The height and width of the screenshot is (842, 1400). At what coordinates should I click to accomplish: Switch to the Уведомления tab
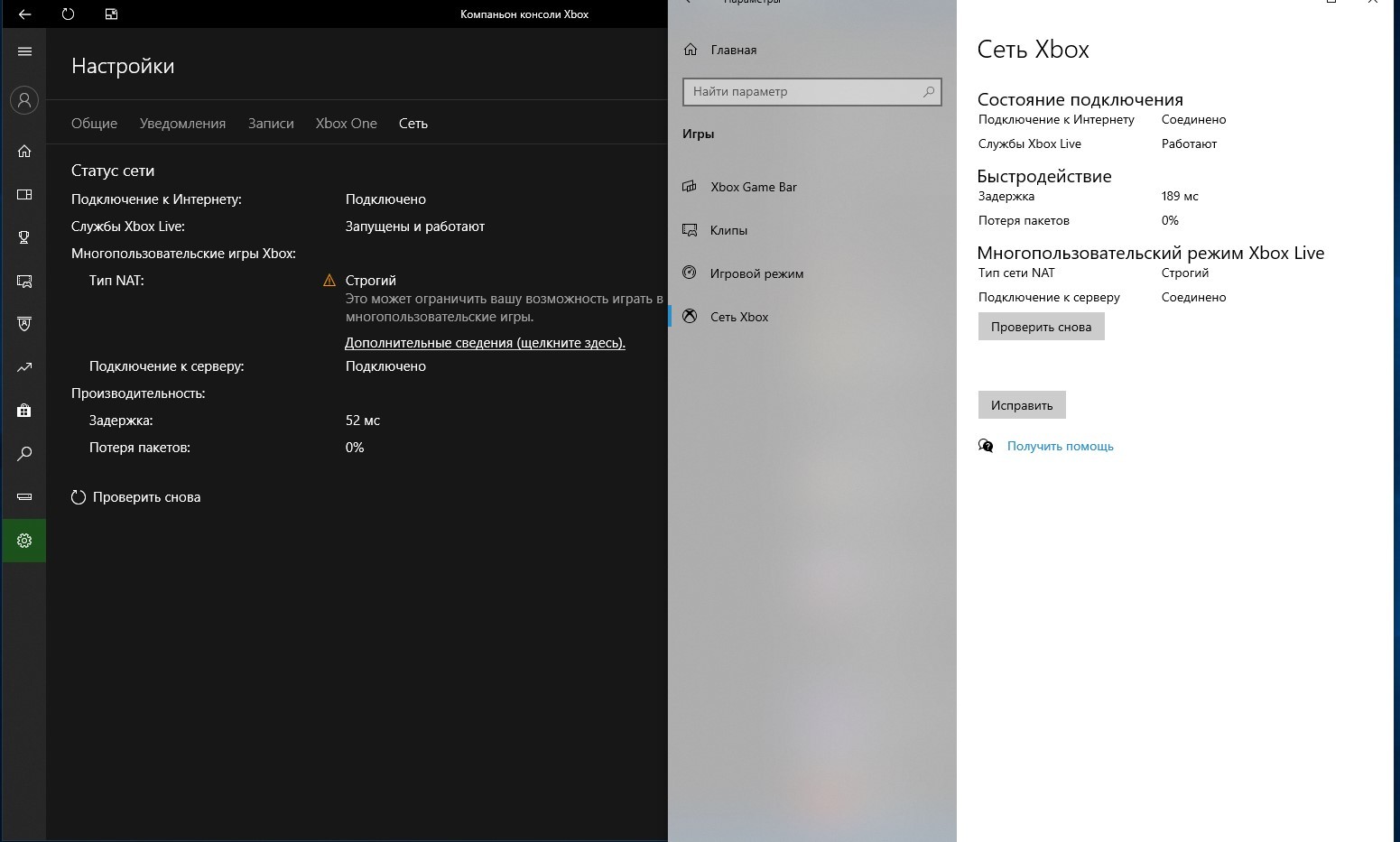(182, 124)
